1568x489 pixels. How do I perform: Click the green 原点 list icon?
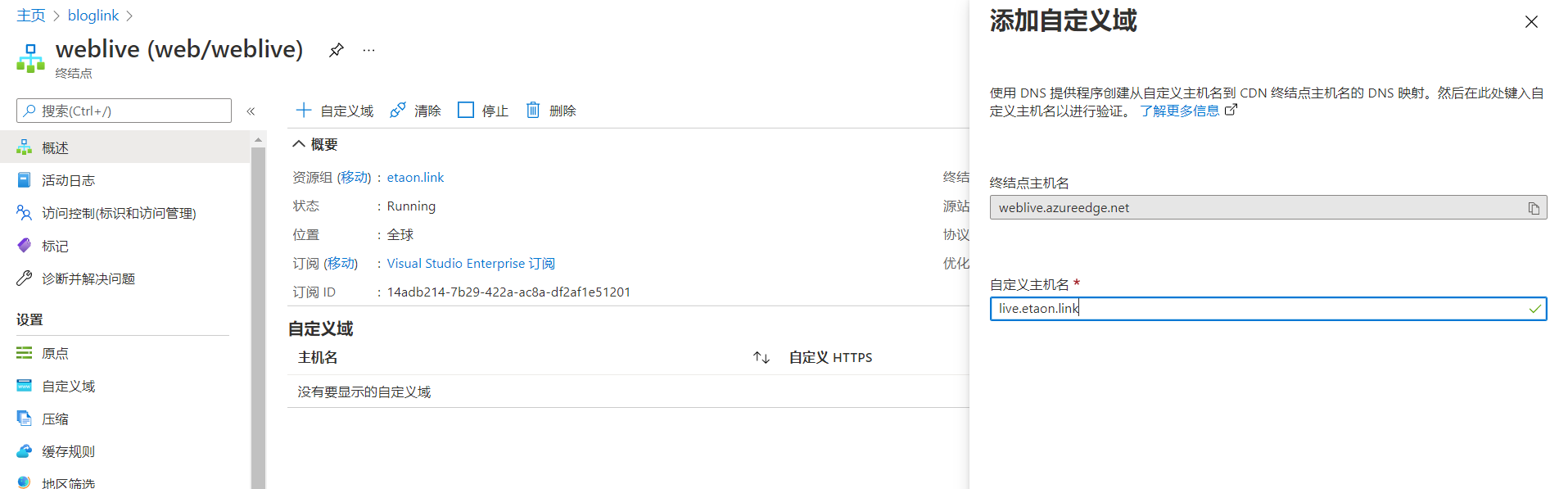(x=25, y=353)
